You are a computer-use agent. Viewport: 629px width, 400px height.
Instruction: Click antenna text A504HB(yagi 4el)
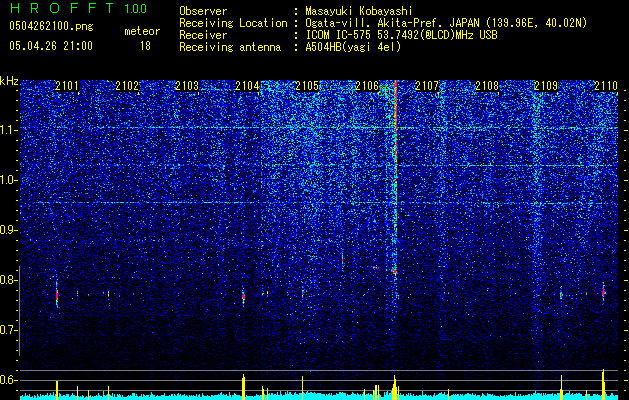point(353,47)
